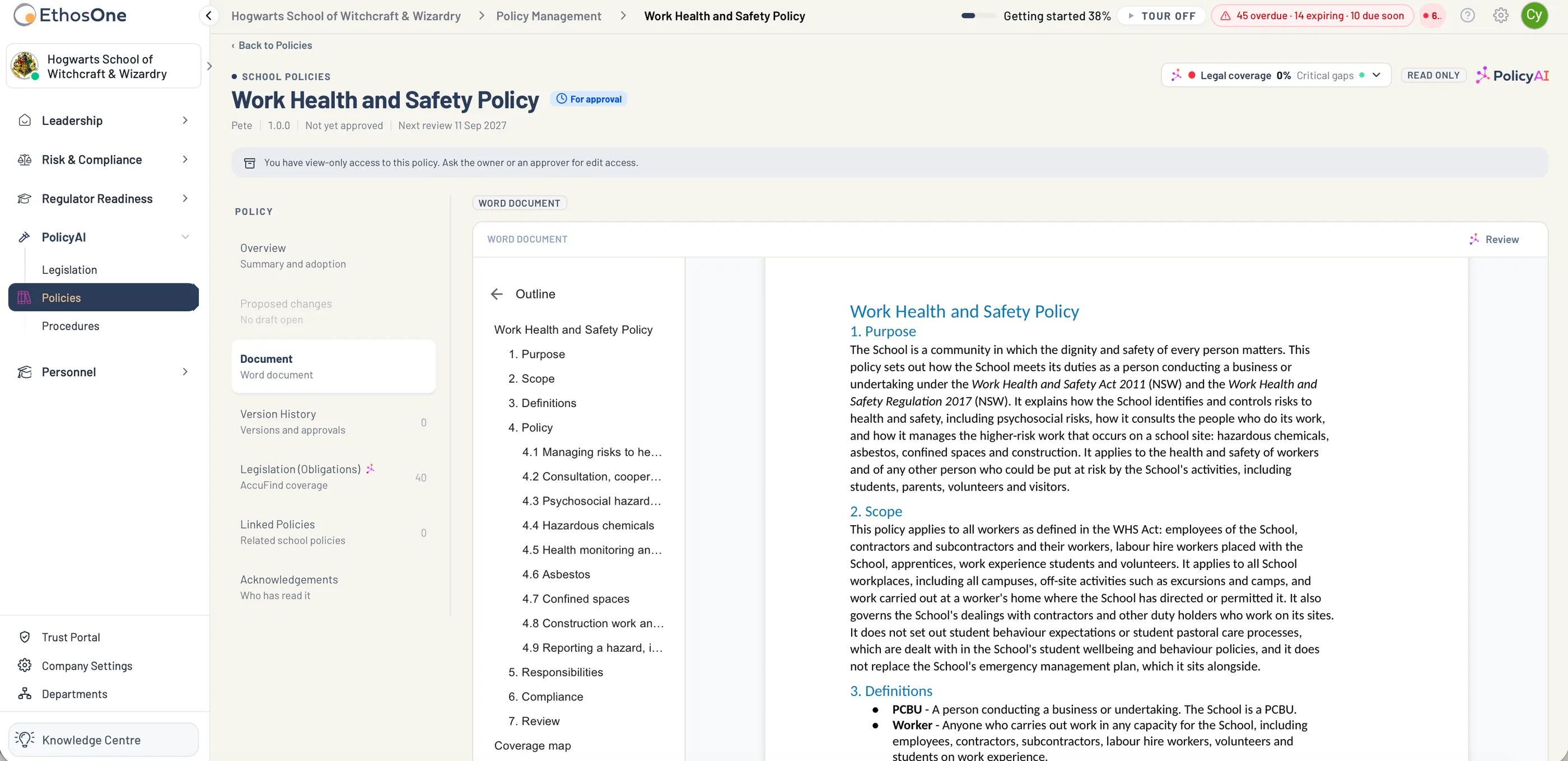Collapse sidebar with the back chevron button
The height and width of the screenshot is (761, 1568).
coord(209,16)
